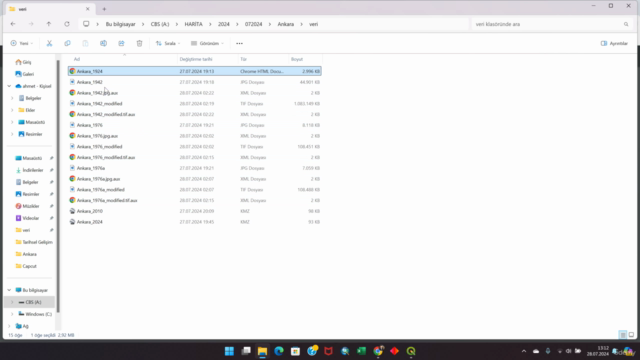Expand the Ağ network node
The width and height of the screenshot is (640, 360).
click(x=9, y=326)
